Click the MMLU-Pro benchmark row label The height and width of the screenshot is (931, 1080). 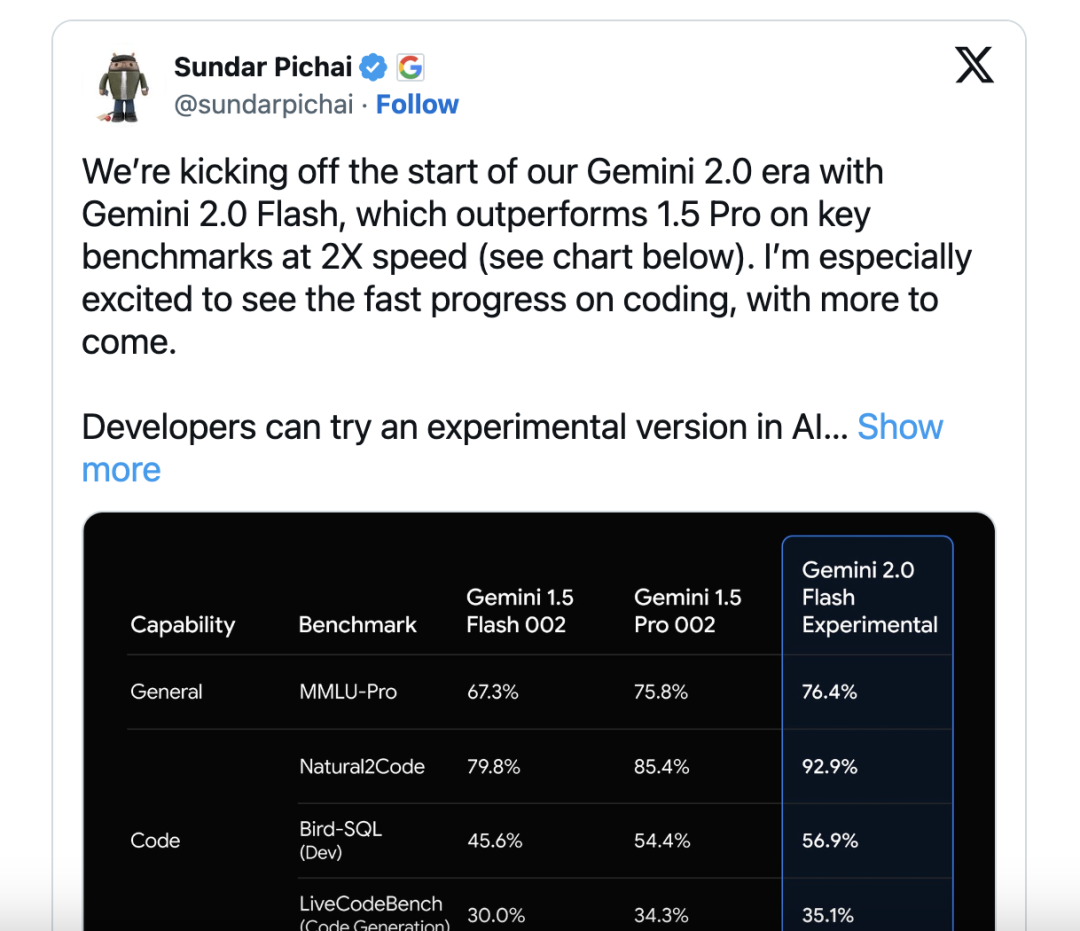pyautogui.click(x=347, y=692)
